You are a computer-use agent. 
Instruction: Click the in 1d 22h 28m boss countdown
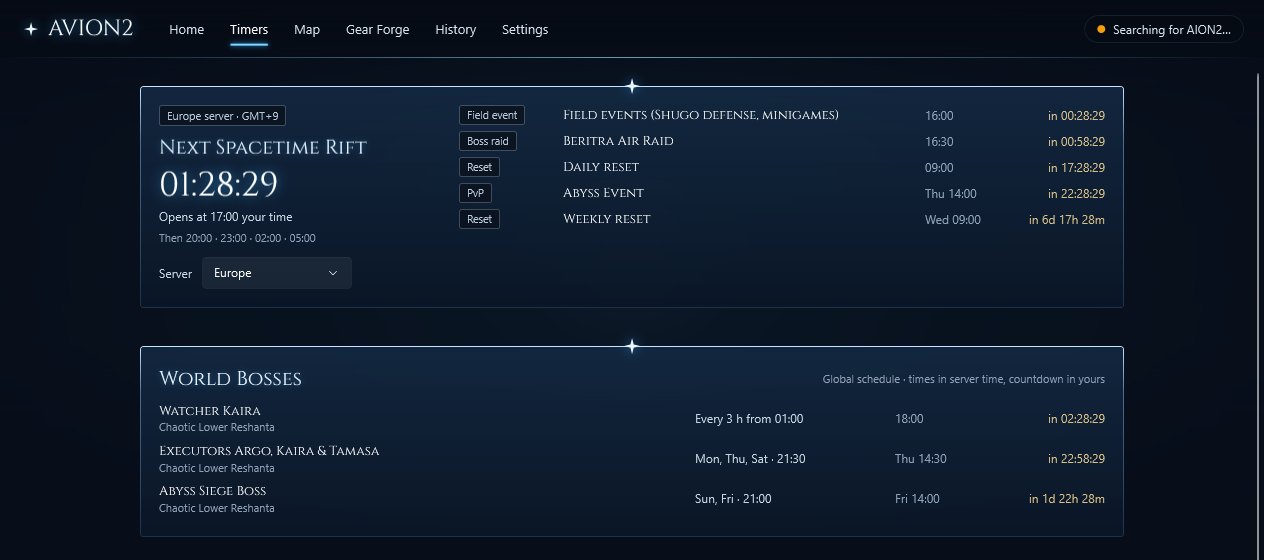click(1067, 499)
